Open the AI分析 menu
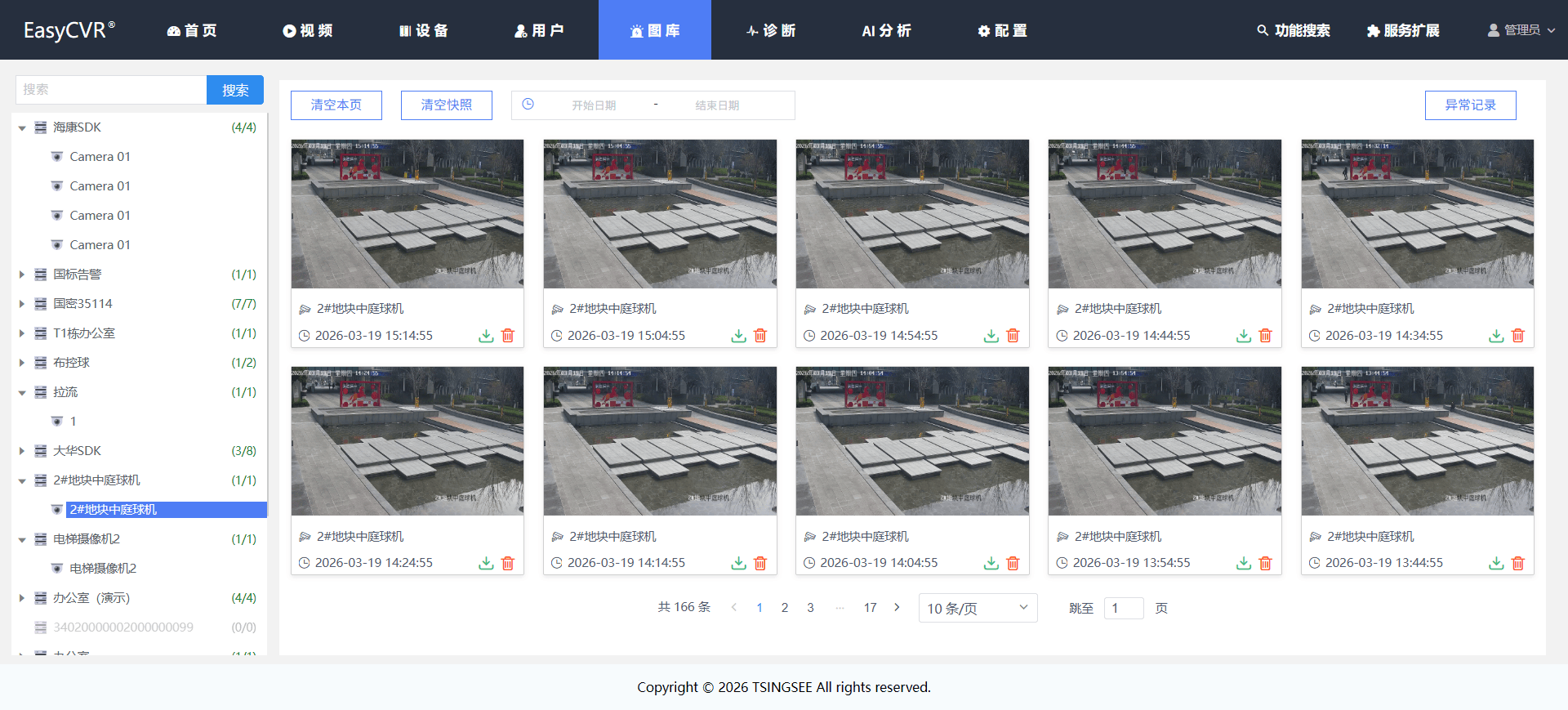This screenshot has width=1568, height=710. tap(886, 30)
